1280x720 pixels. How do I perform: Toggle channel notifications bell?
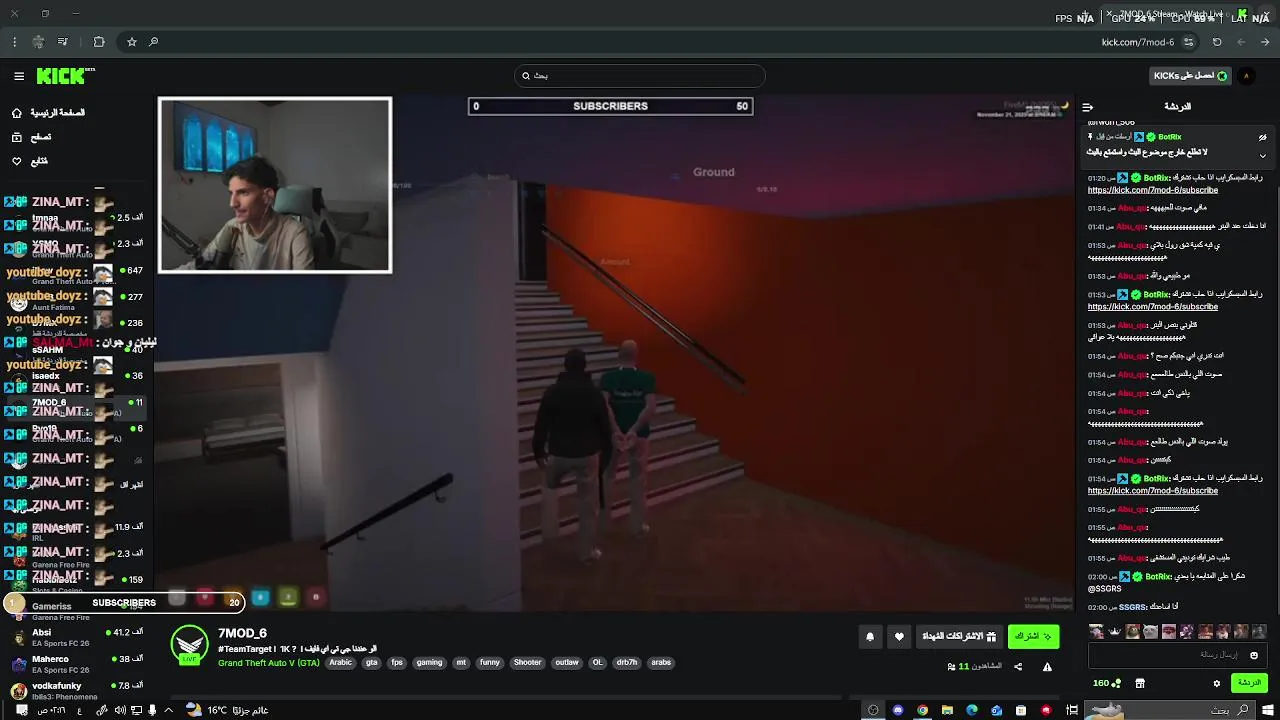[870, 636]
